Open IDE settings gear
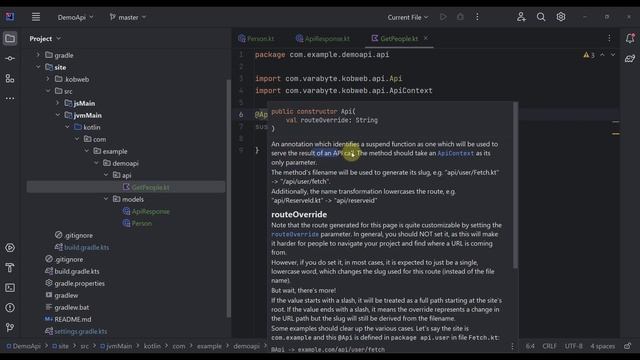 pyautogui.click(x=561, y=17)
